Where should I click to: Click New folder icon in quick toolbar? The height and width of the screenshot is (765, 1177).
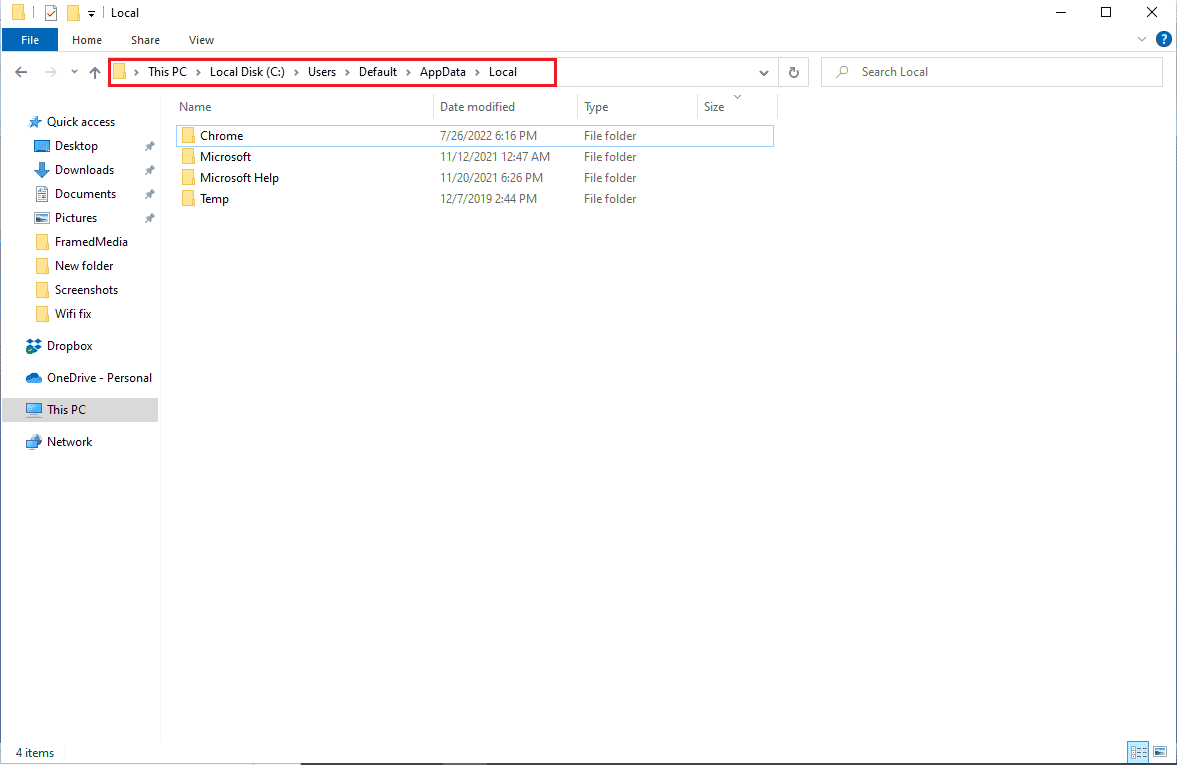click(73, 13)
